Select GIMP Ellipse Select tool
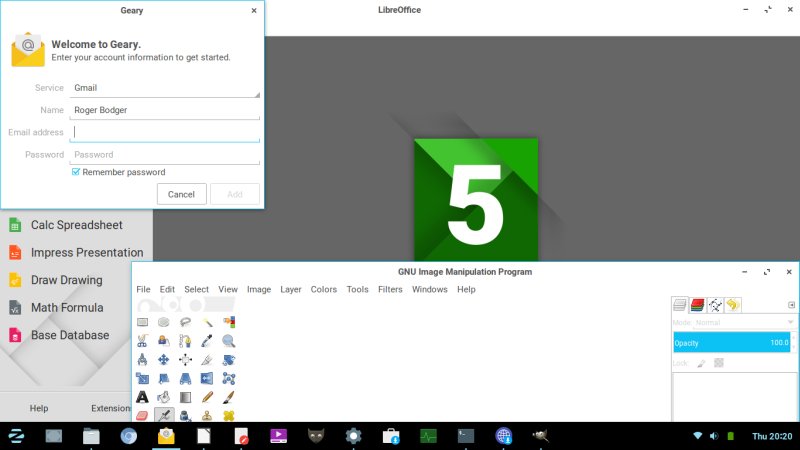800x450 pixels. tap(163, 322)
